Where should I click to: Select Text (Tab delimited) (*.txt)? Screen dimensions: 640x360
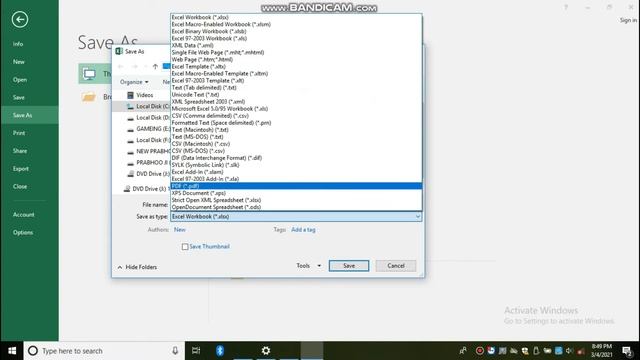pos(296,87)
